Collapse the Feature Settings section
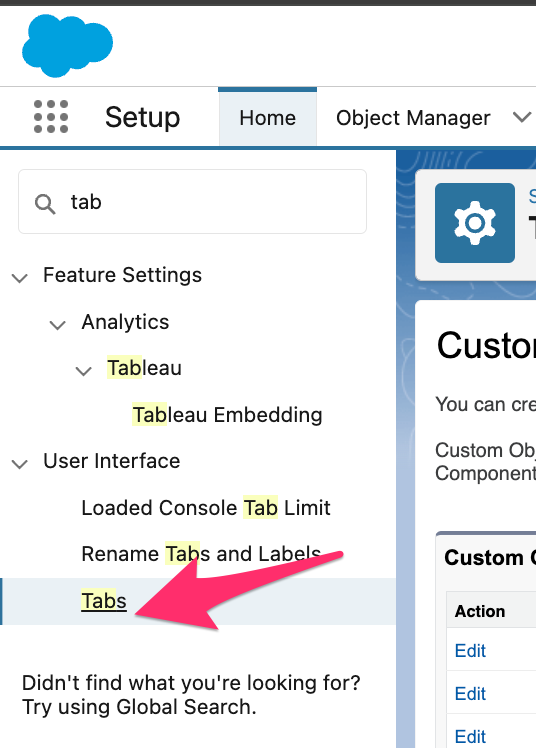Screen dimensions: 536x748 pyautogui.click(x=20, y=277)
